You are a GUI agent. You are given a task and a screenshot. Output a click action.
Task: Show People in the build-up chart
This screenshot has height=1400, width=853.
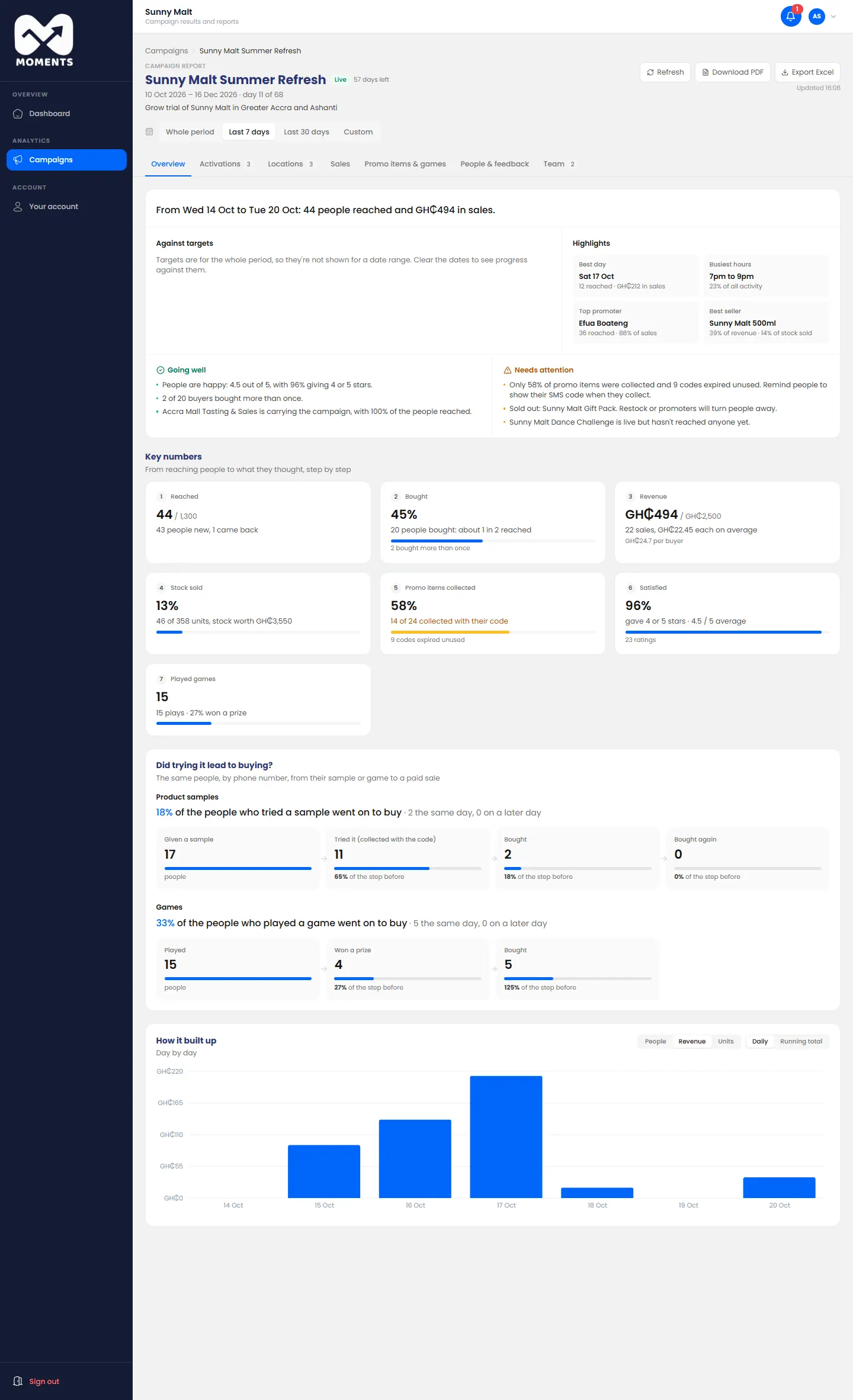click(655, 1041)
